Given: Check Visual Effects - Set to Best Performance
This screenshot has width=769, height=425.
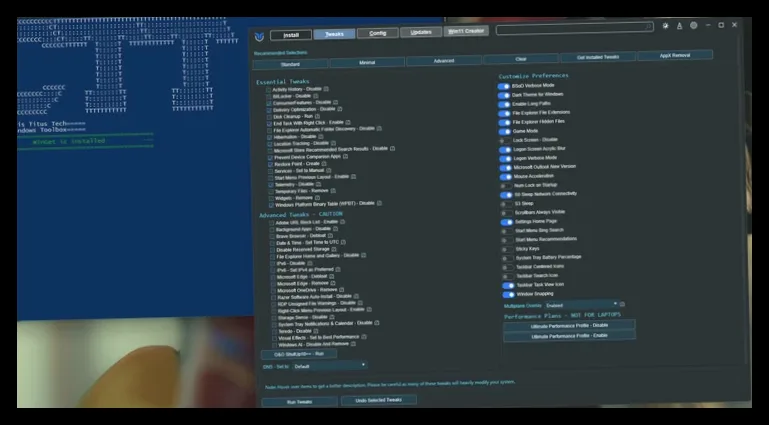Looking at the screenshot, I should [274, 339].
